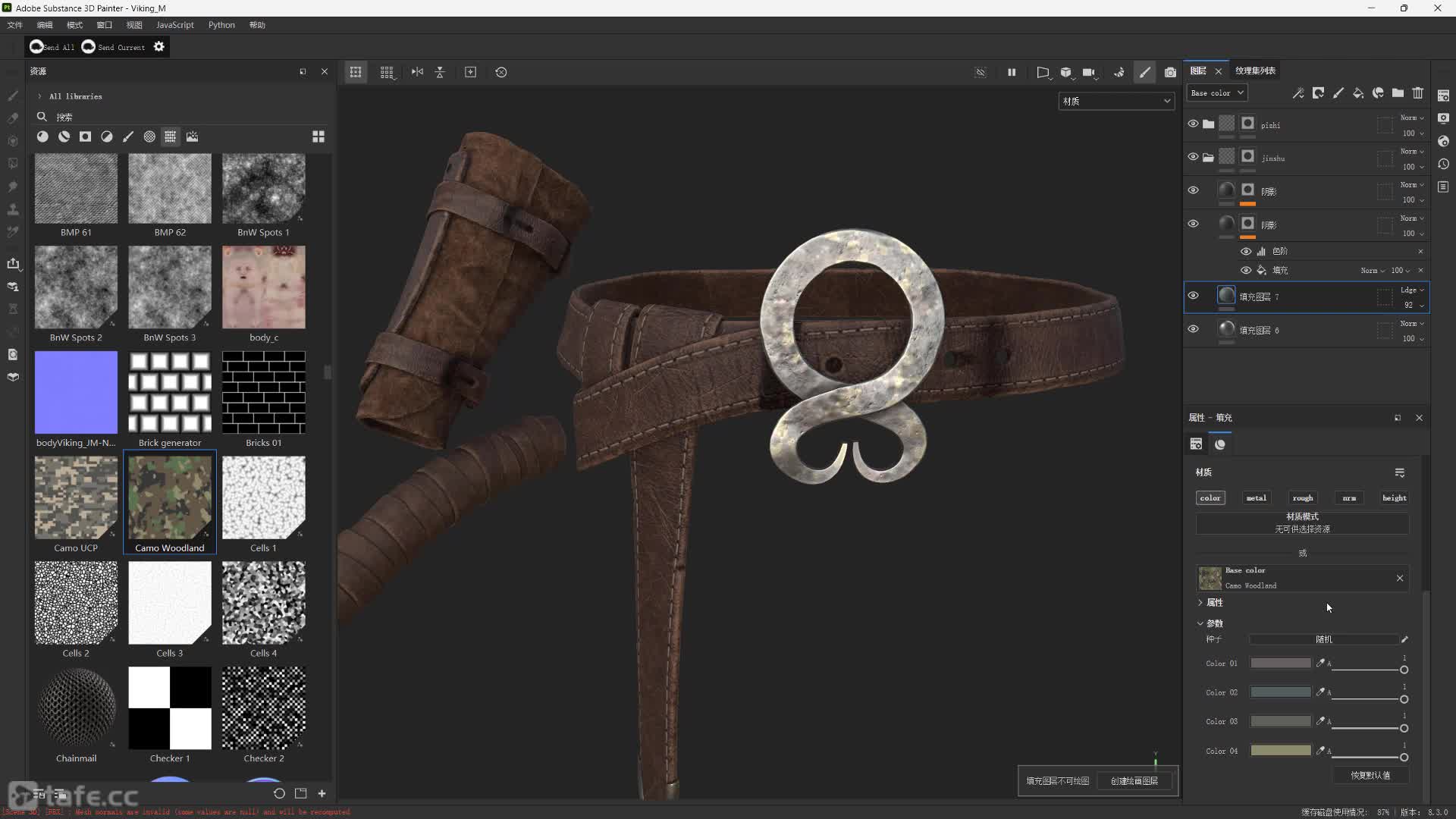The width and height of the screenshot is (1456, 819).
Task: Filter assets by Brushes icon
Action: click(128, 136)
